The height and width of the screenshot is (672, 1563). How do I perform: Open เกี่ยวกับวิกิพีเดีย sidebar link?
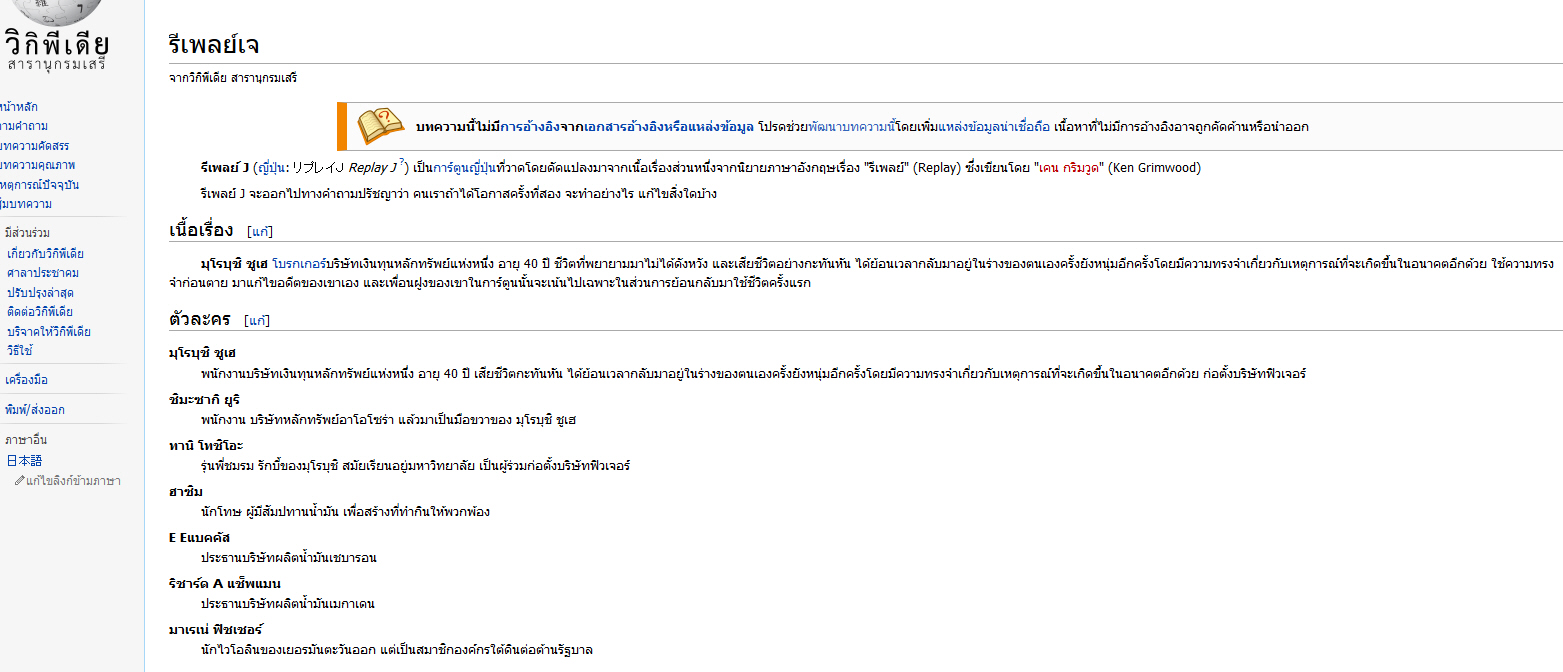(x=45, y=253)
